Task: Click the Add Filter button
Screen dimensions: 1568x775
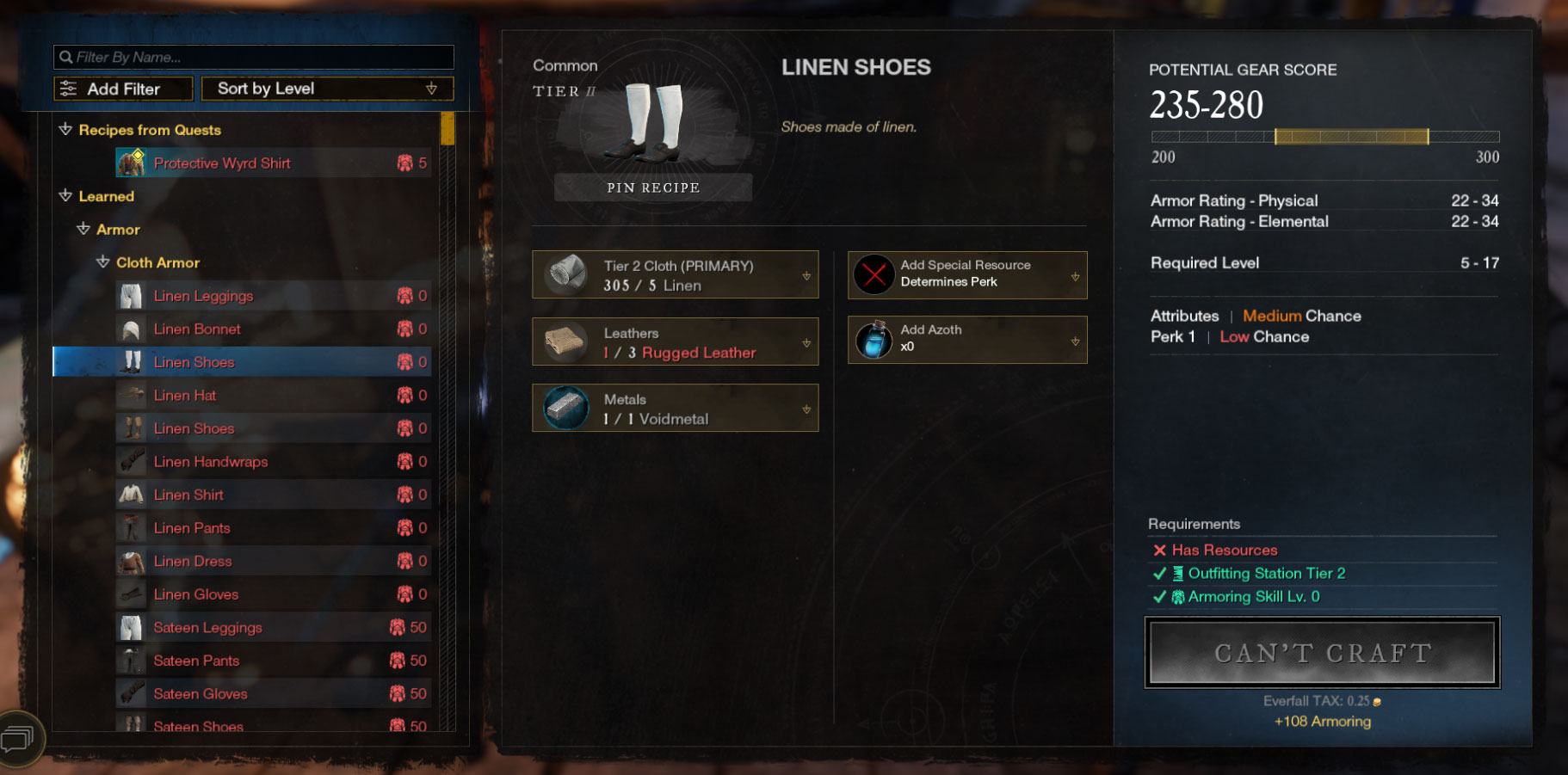Action: click(123, 89)
